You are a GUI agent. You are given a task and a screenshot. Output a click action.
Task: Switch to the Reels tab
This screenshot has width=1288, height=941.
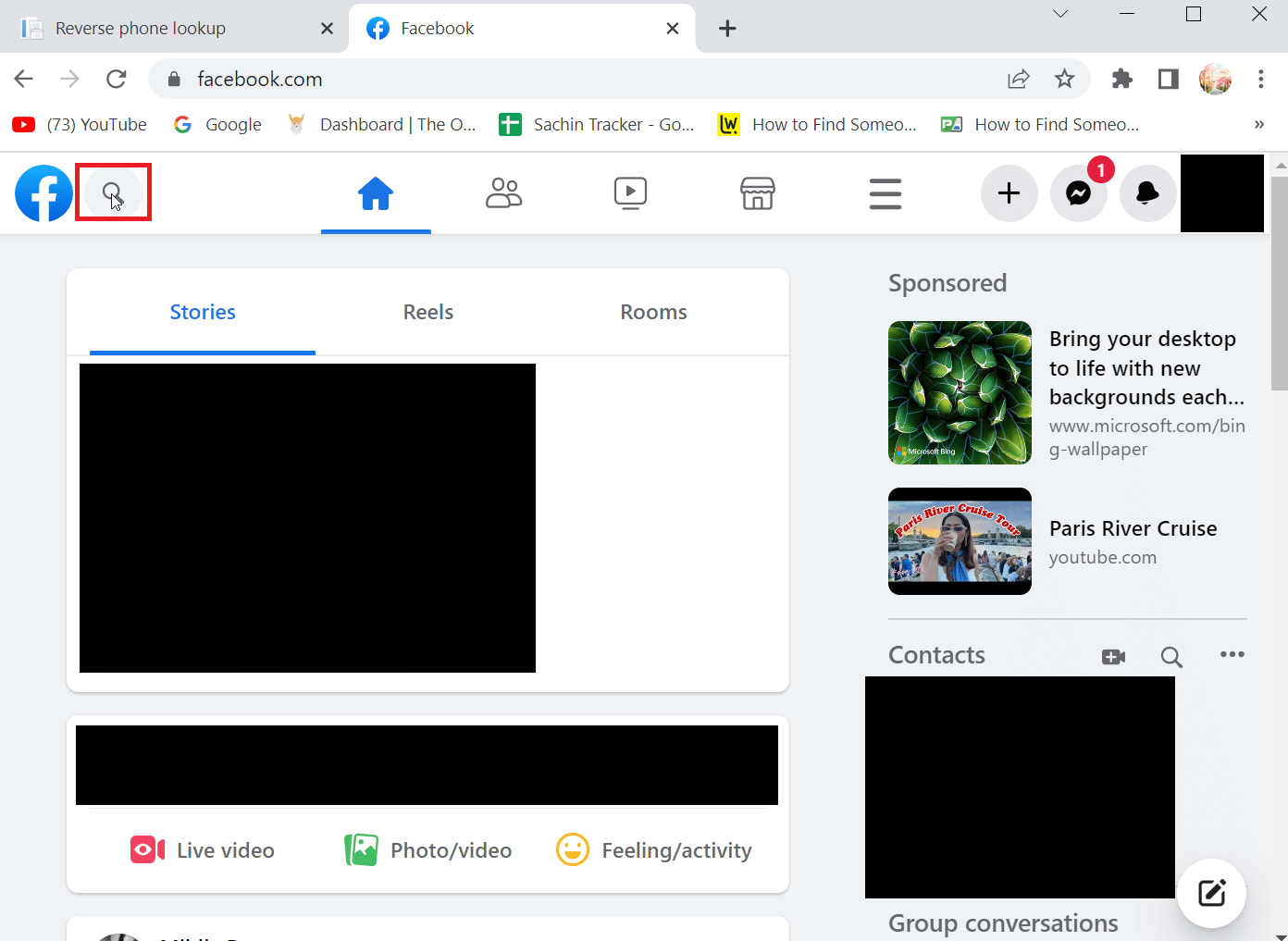click(x=428, y=312)
